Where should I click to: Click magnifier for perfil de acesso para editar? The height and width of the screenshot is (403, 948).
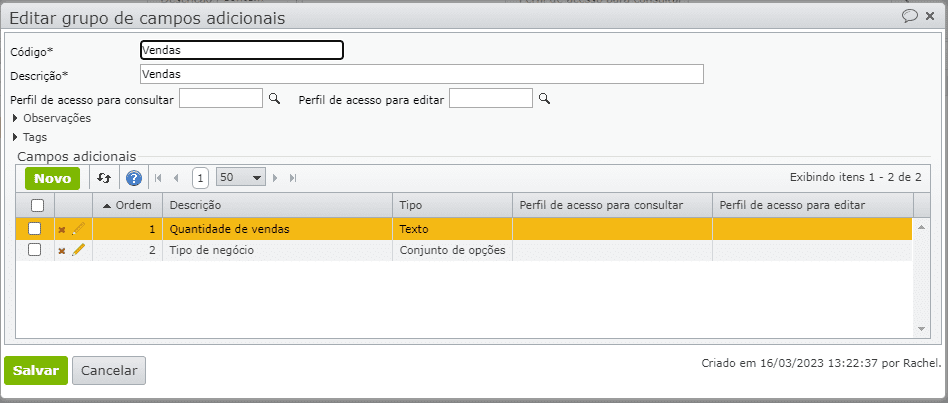click(544, 98)
